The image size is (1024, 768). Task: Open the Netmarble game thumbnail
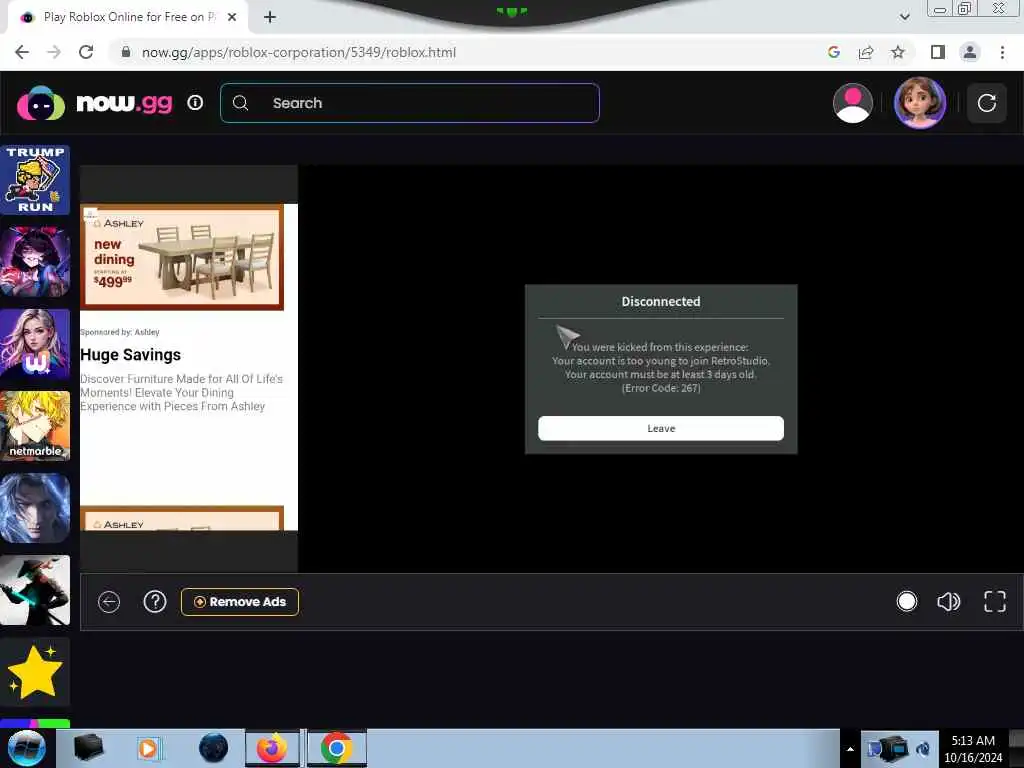pyautogui.click(x=35, y=426)
